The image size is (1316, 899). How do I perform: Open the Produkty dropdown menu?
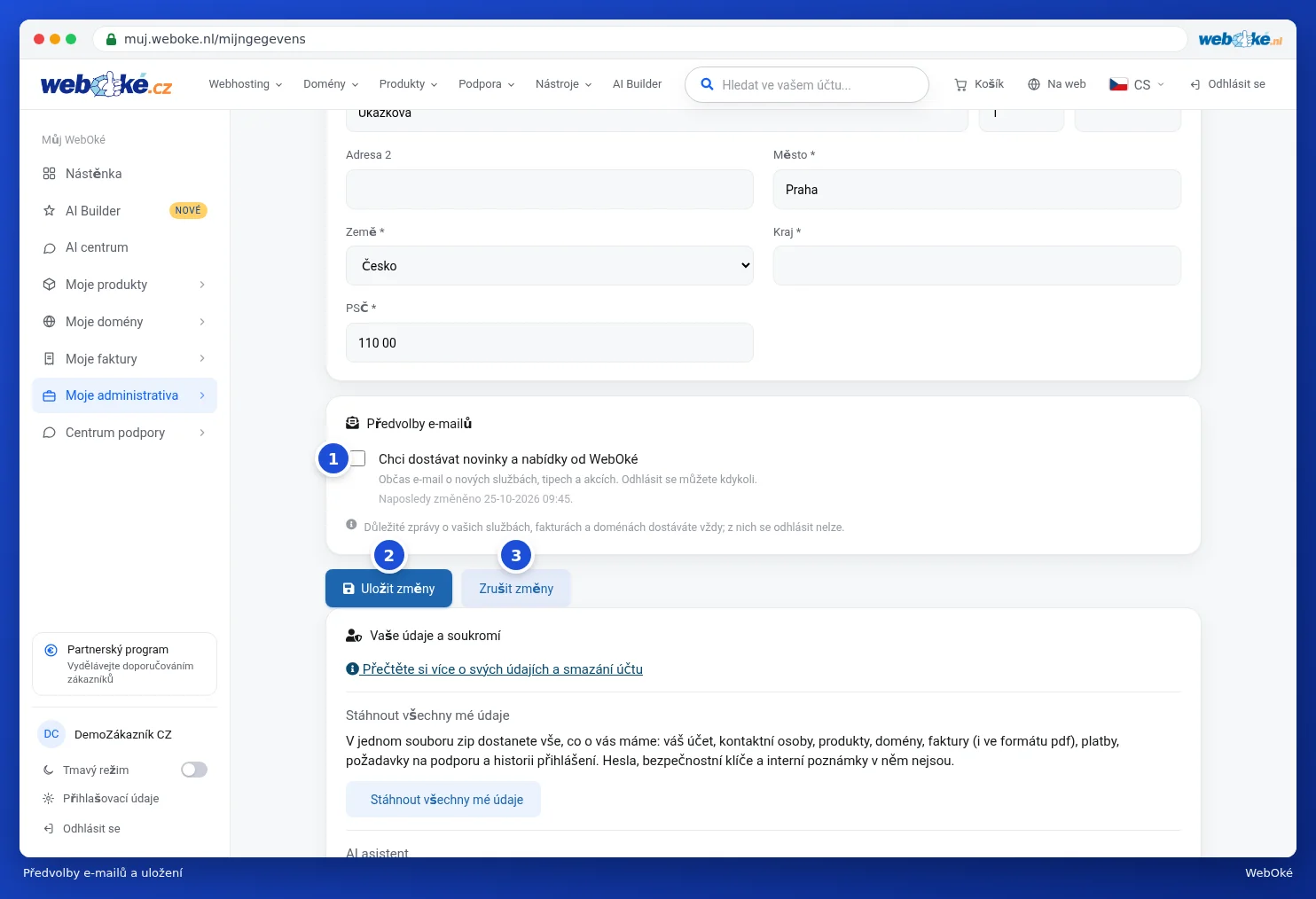[409, 84]
